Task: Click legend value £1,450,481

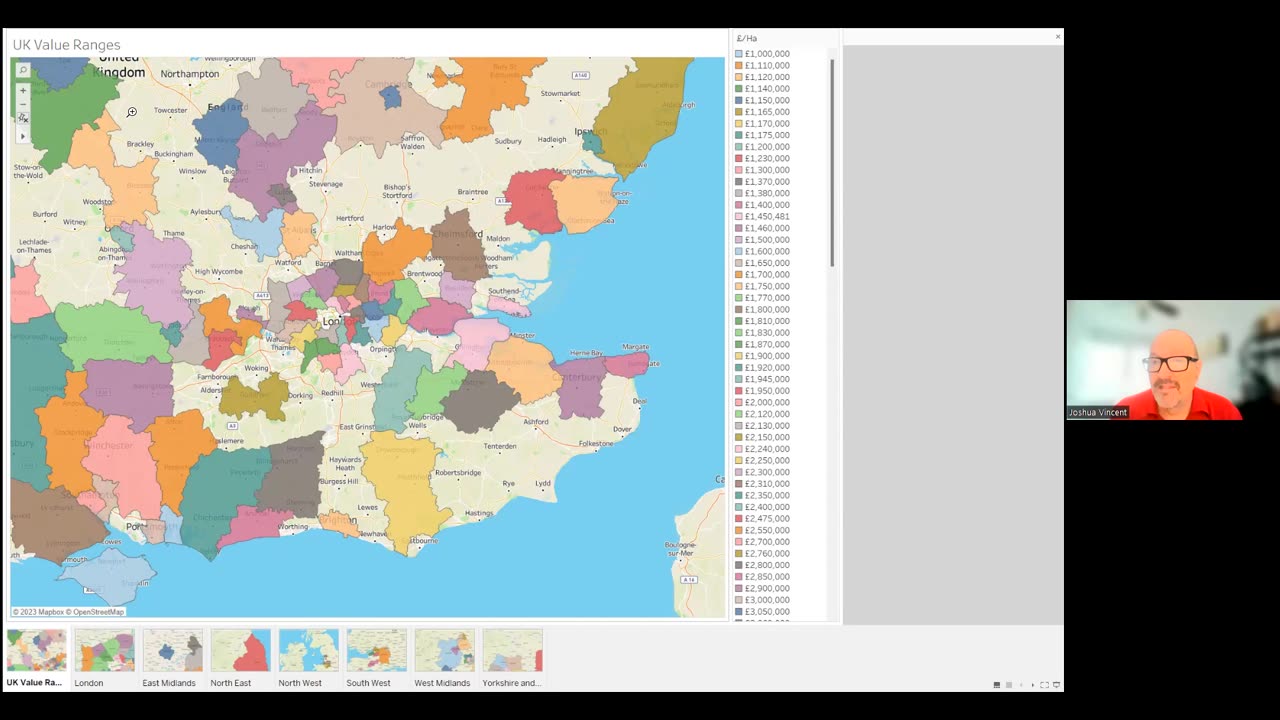Action: tap(767, 216)
